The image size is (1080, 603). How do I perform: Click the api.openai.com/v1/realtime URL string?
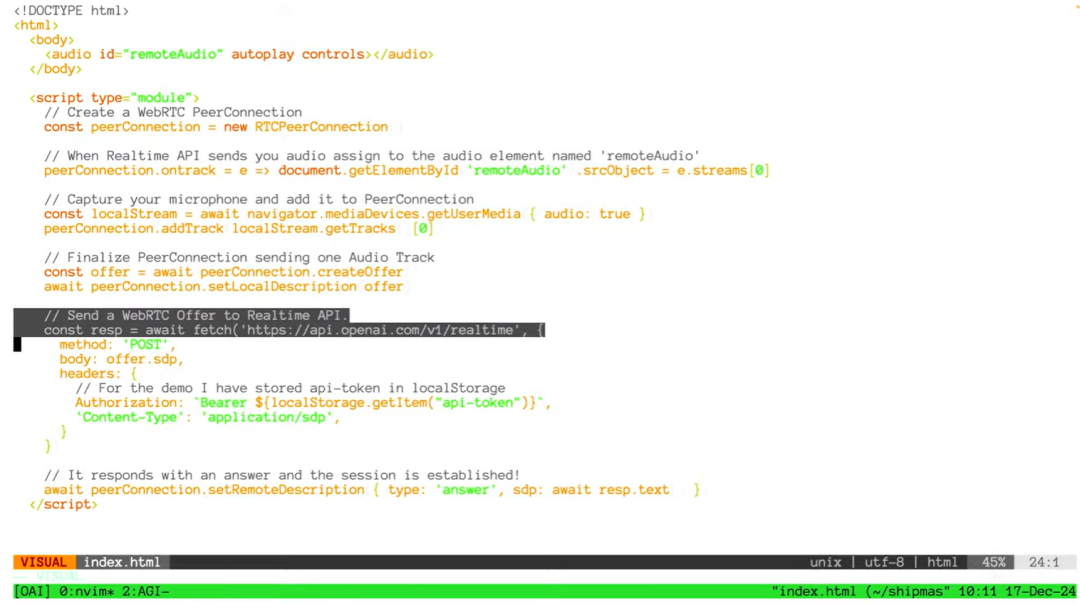click(380, 330)
